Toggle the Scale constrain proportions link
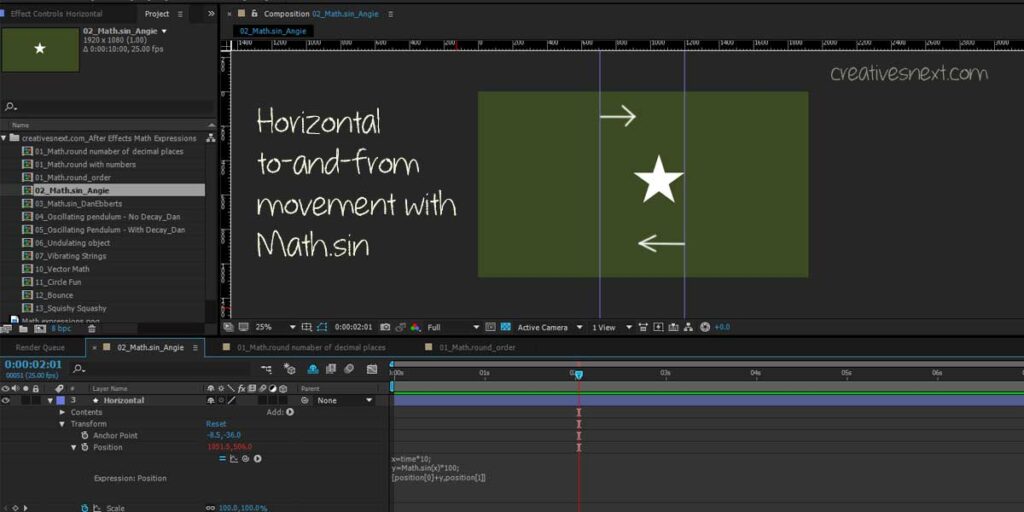Screen dimensions: 1024x512 (x=212, y=508)
